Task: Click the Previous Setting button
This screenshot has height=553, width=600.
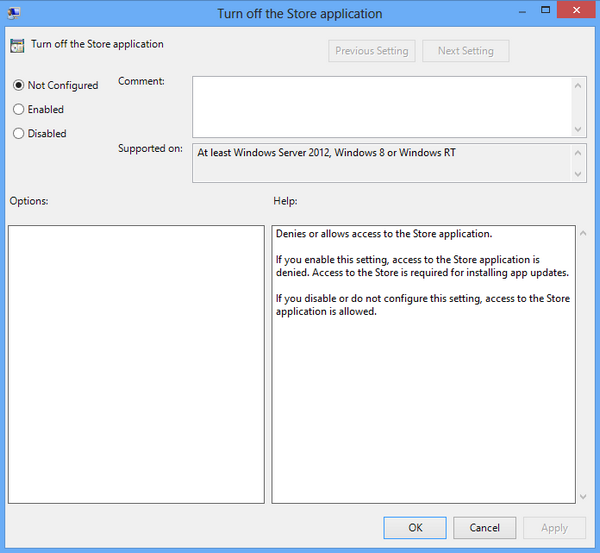Action: point(372,51)
